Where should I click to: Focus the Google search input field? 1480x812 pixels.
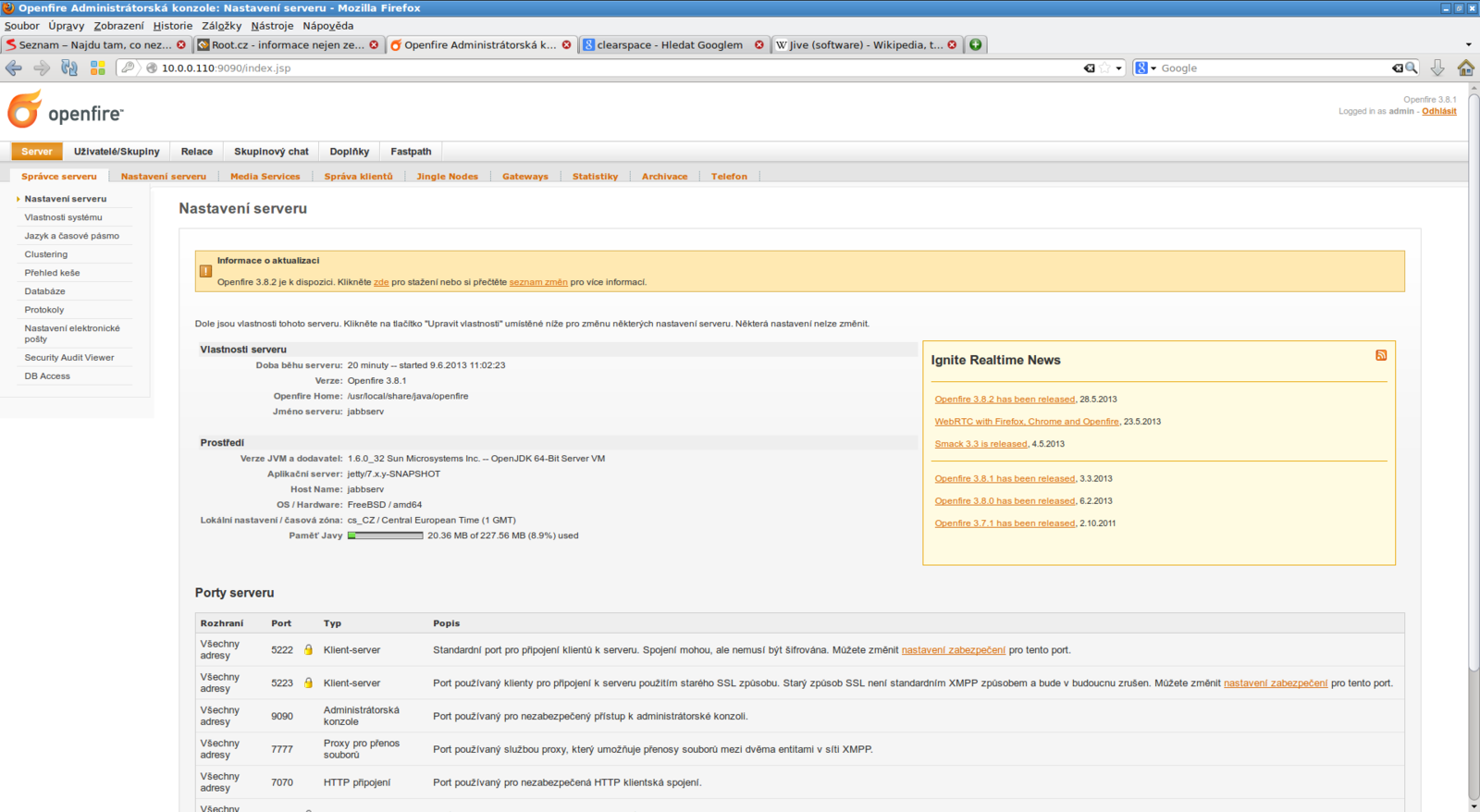click(x=1275, y=68)
